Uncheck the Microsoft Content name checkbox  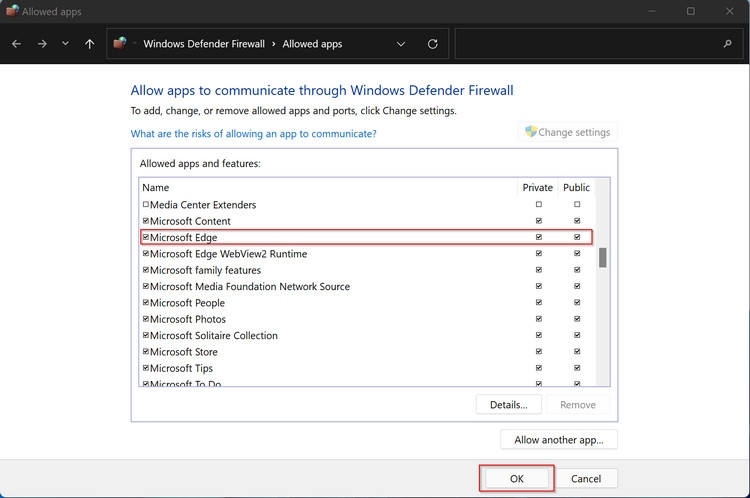[146, 221]
